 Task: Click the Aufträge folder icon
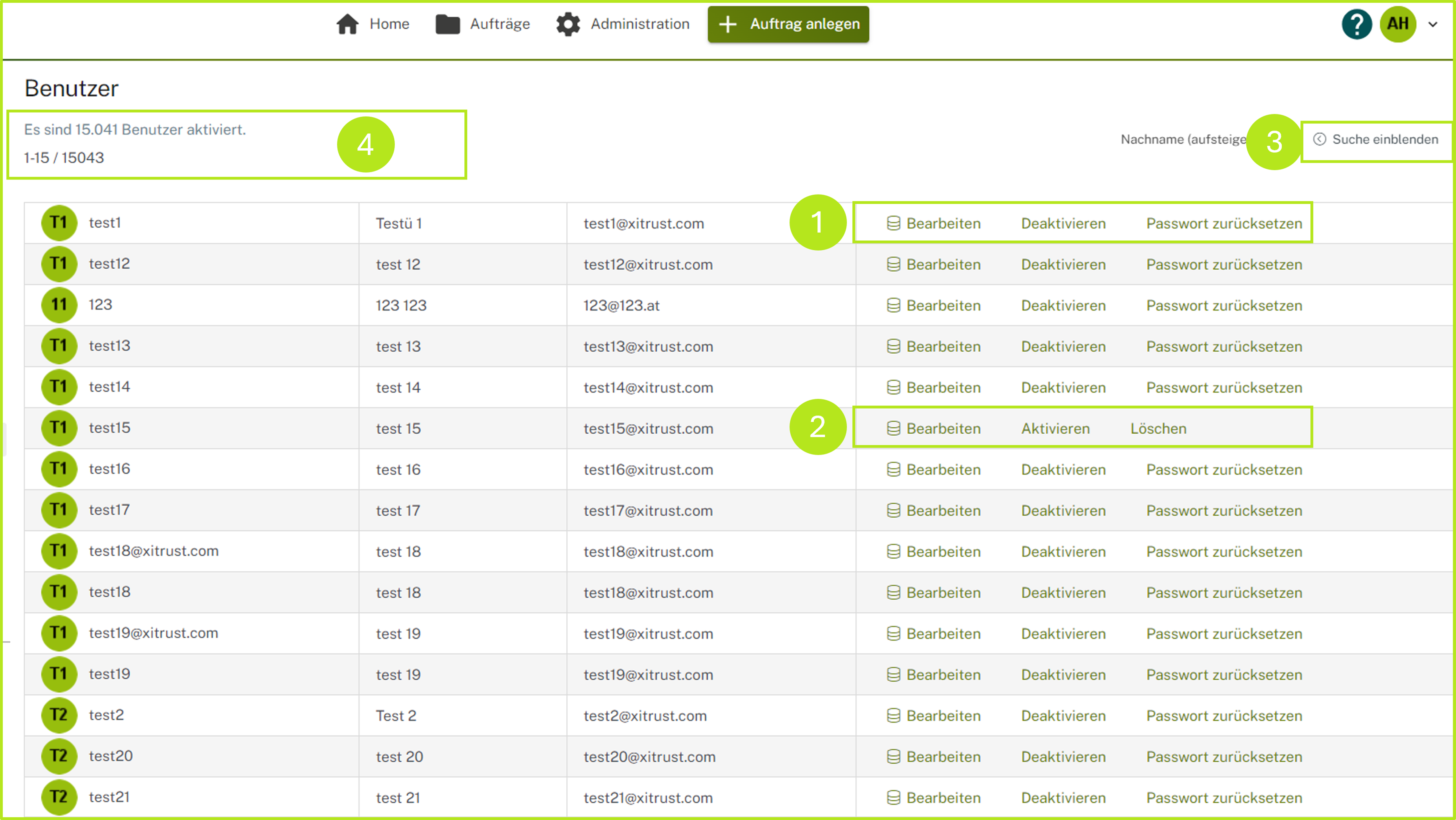tap(447, 24)
